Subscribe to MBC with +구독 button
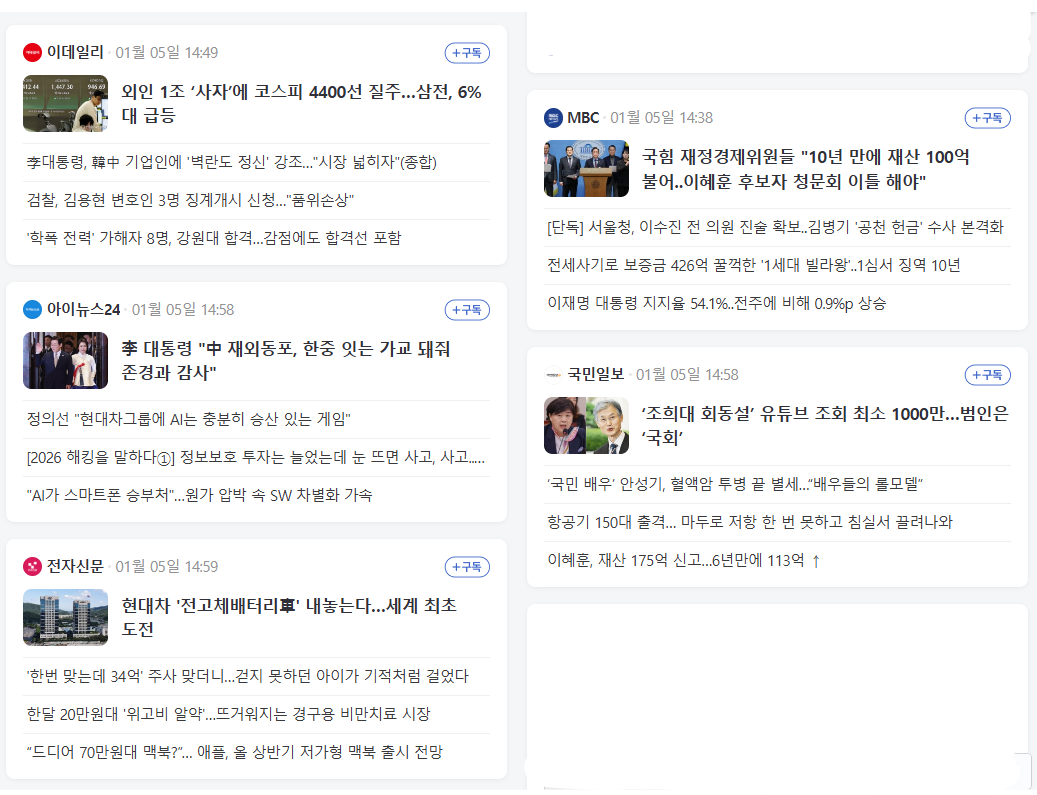 coord(987,118)
